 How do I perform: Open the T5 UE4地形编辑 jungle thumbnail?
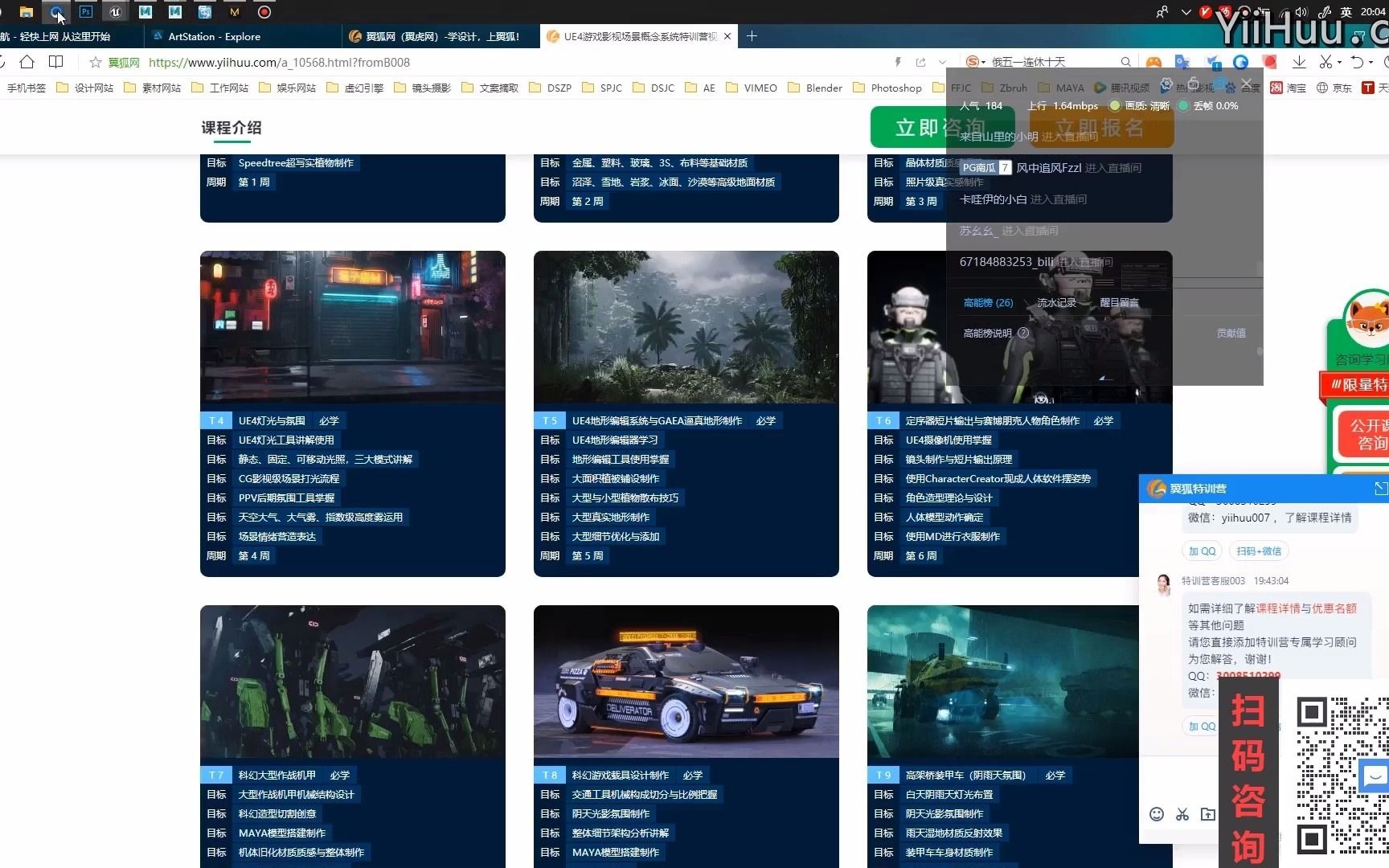click(686, 327)
